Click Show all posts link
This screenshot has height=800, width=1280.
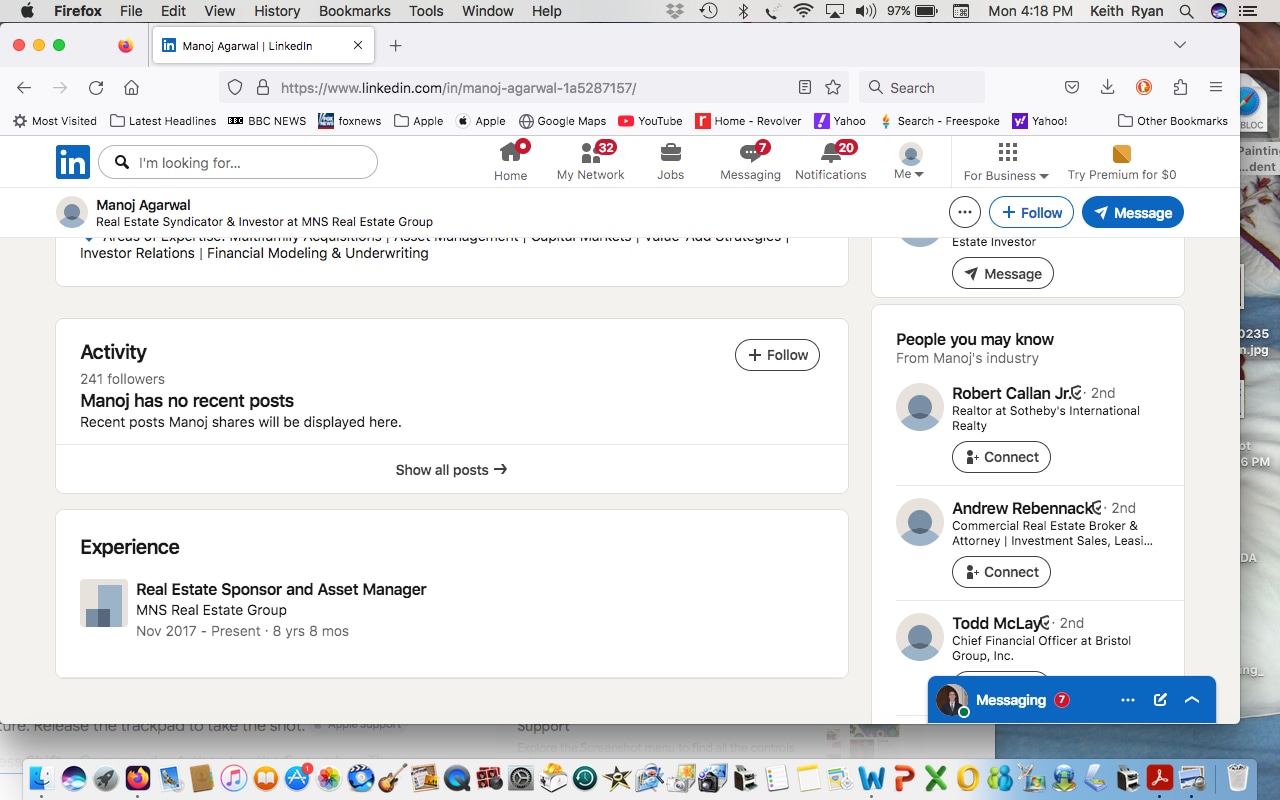(x=451, y=469)
